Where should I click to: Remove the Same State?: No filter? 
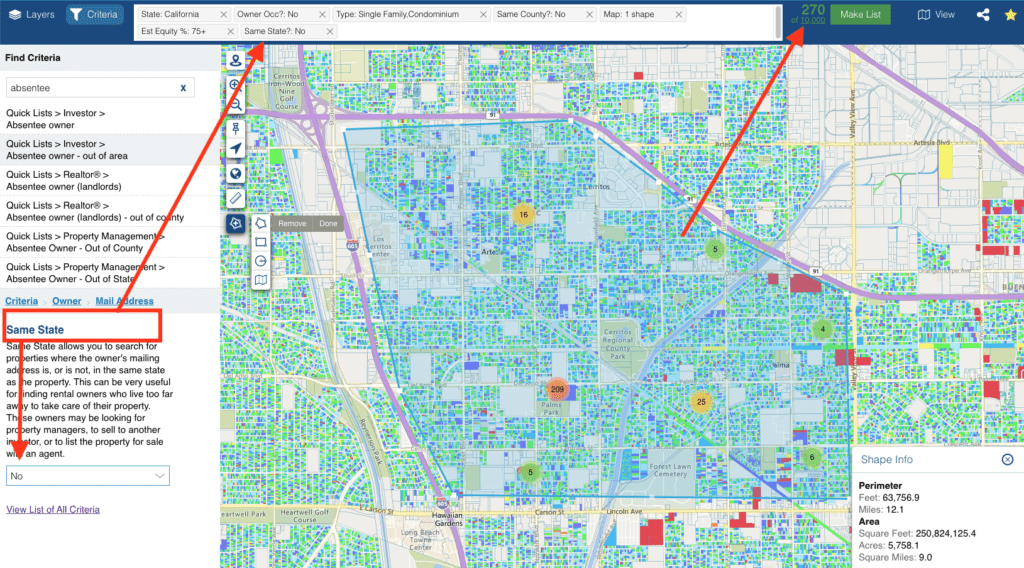click(330, 31)
